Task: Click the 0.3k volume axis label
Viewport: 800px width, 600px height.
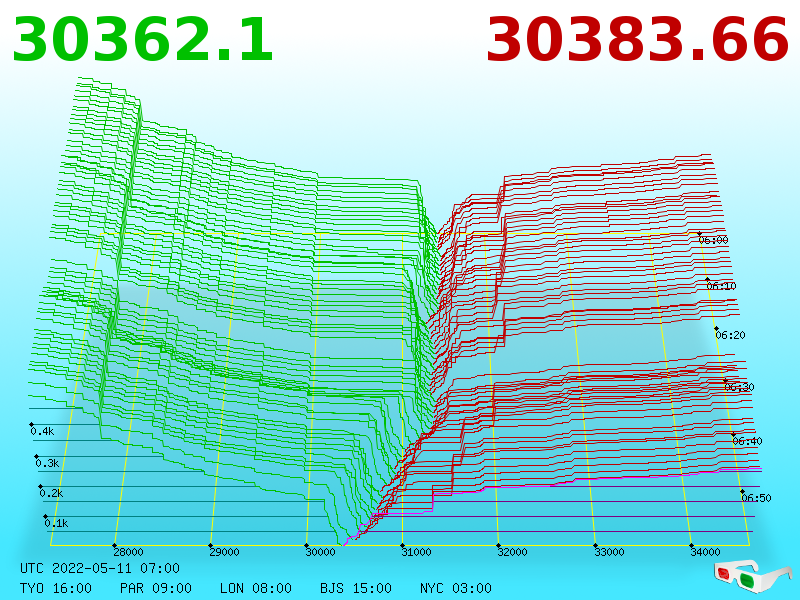Action: [x=47, y=464]
